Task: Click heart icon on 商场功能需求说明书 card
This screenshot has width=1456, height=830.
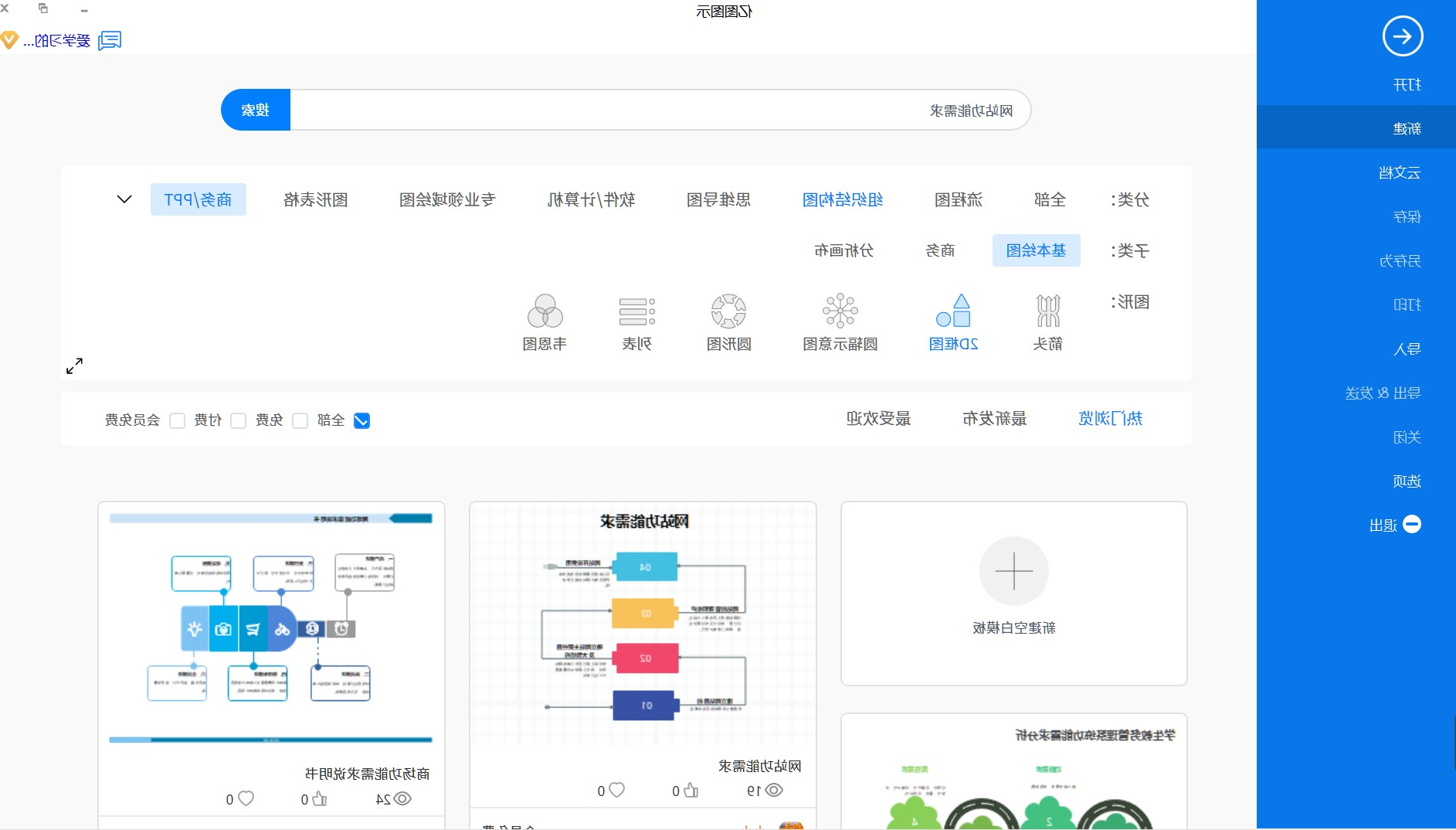Action: [246, 798]
